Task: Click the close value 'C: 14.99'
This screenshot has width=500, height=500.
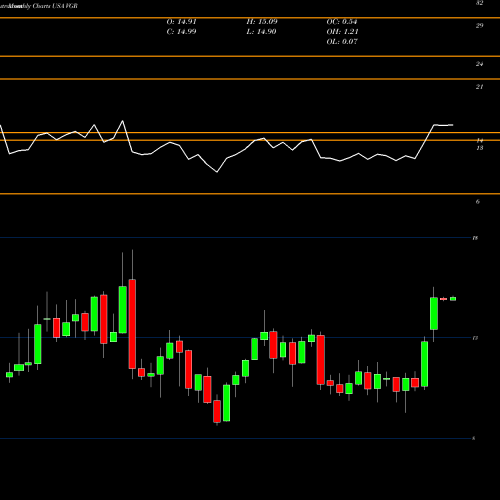Action: (x=181, y=32)
